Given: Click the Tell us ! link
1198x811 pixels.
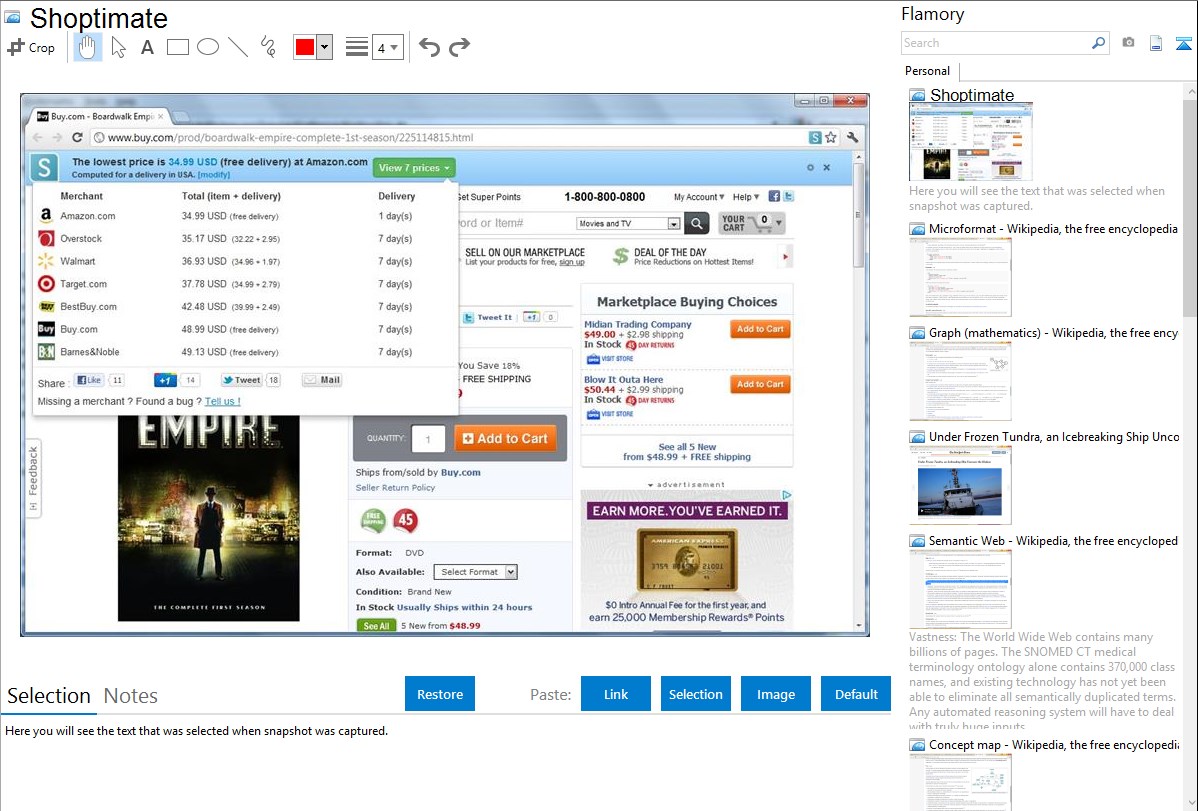Looking at the screenshot, I should click(222, 401).
